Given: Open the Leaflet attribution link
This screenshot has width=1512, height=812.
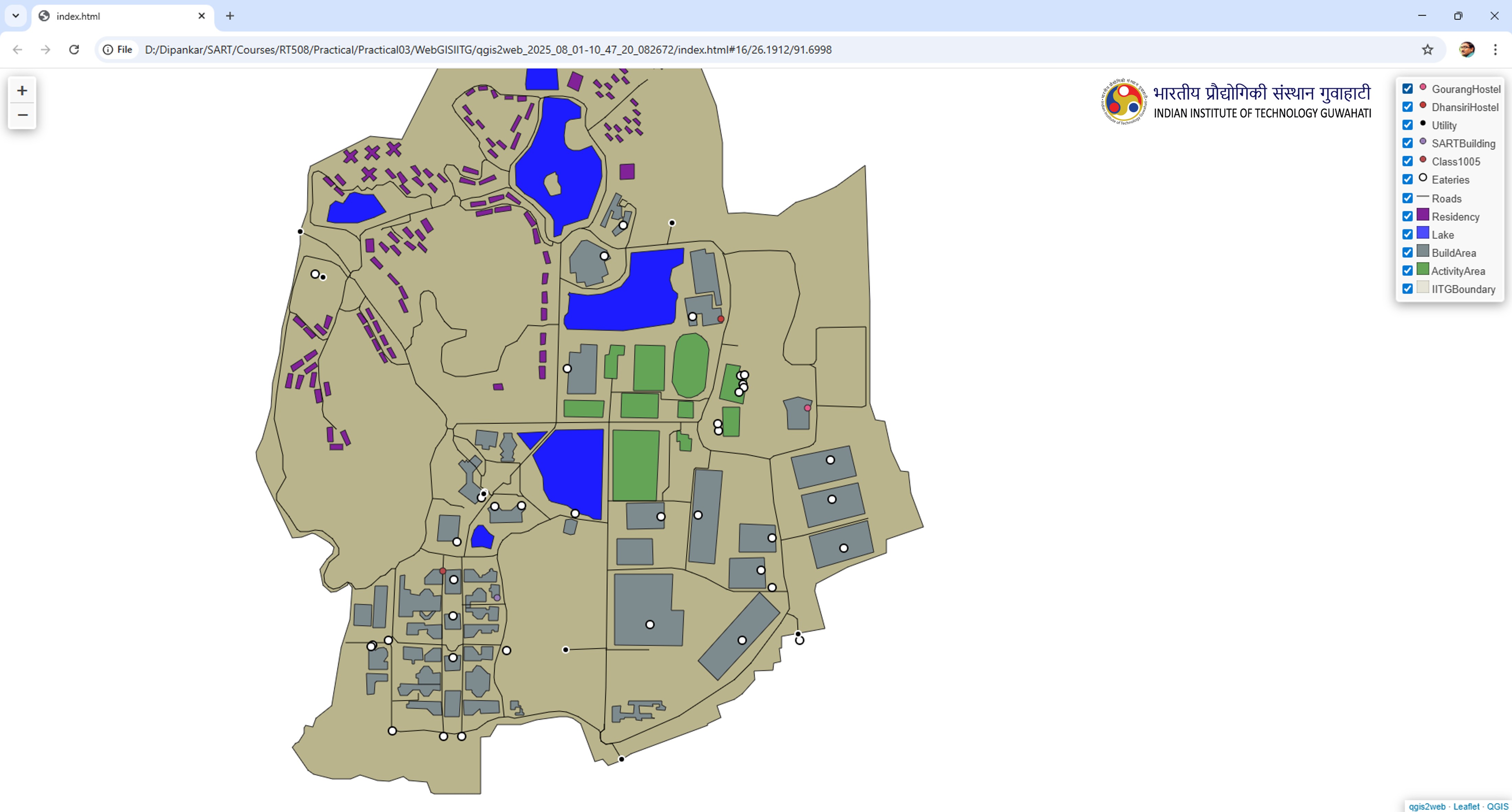Looking at the screenshot, I should tap(1466, 806).
